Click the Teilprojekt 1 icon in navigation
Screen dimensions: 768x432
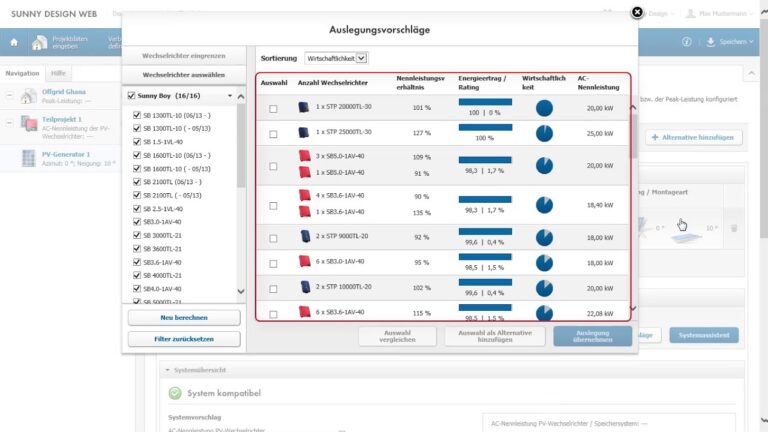pos(29,123)
